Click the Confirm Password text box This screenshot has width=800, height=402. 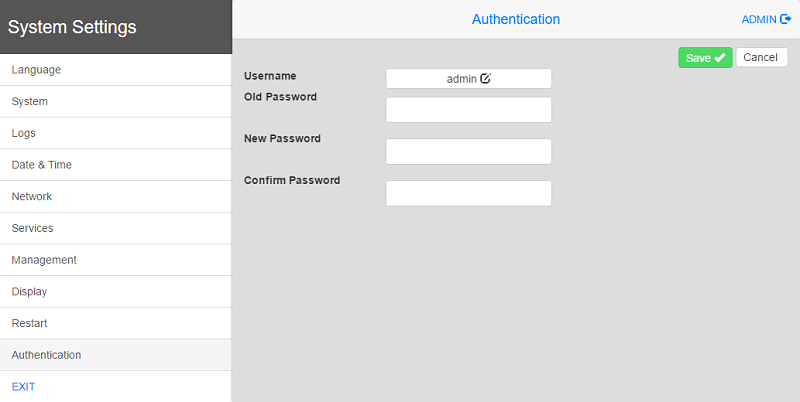(x=468, y=193)
